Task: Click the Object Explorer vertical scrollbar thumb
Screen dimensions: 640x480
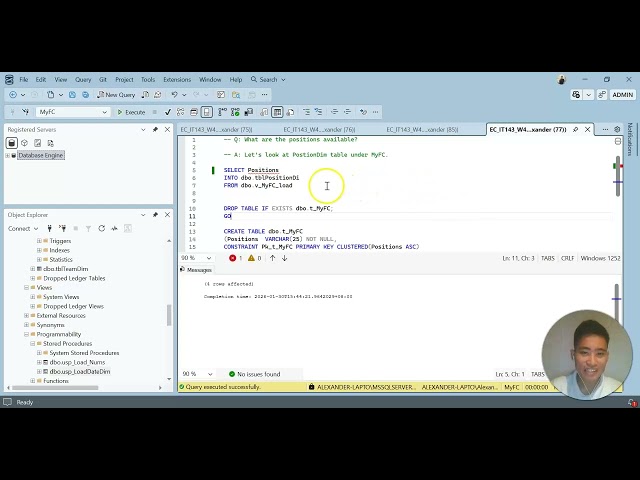Action: (x=169, y=315)
